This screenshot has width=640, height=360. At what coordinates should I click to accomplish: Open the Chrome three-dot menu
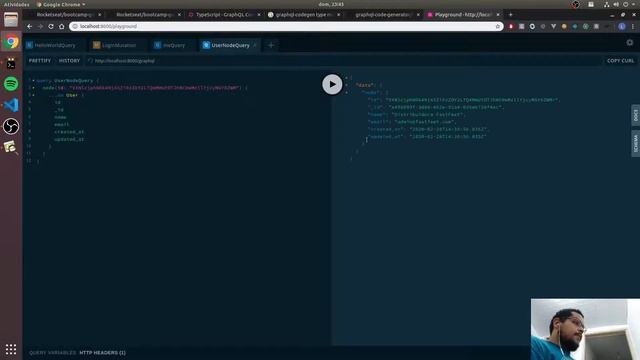pos(633,26)
